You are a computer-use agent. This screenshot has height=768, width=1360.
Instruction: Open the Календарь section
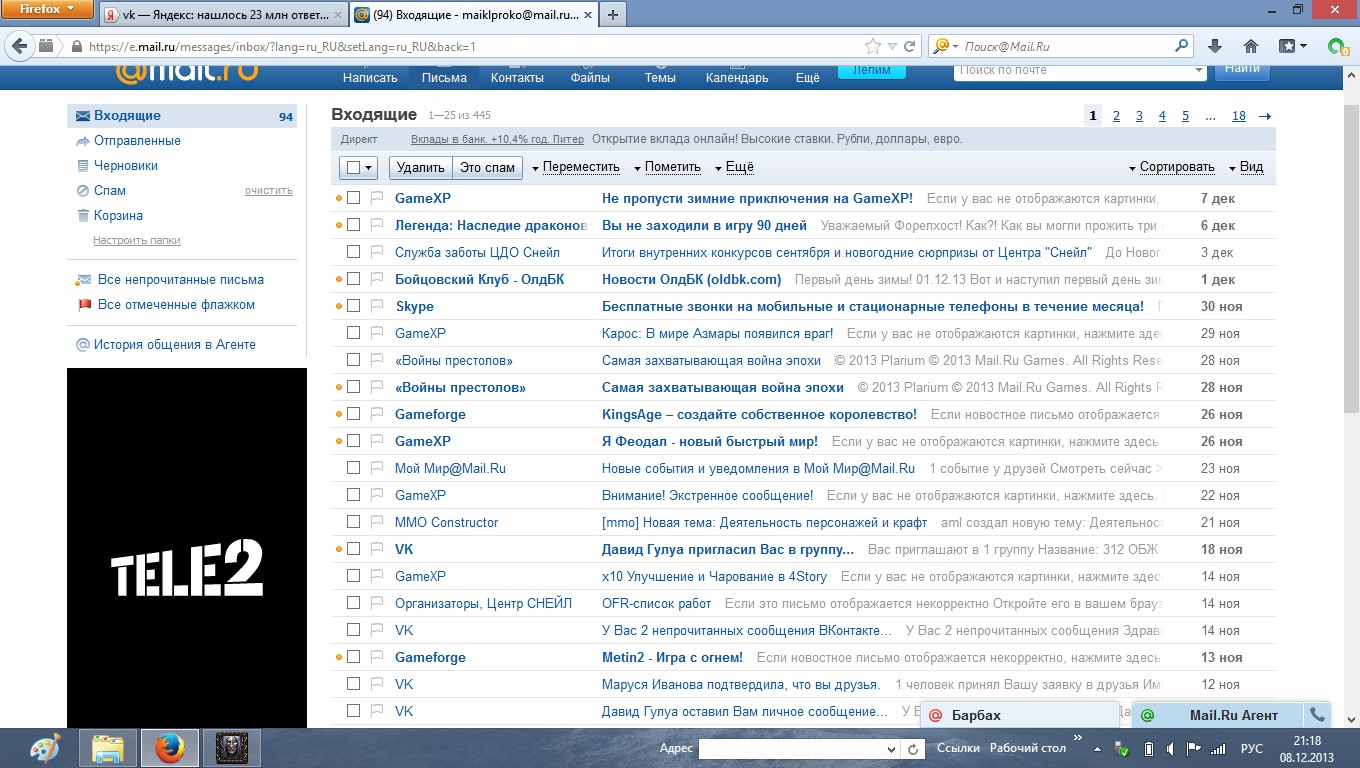737,78
